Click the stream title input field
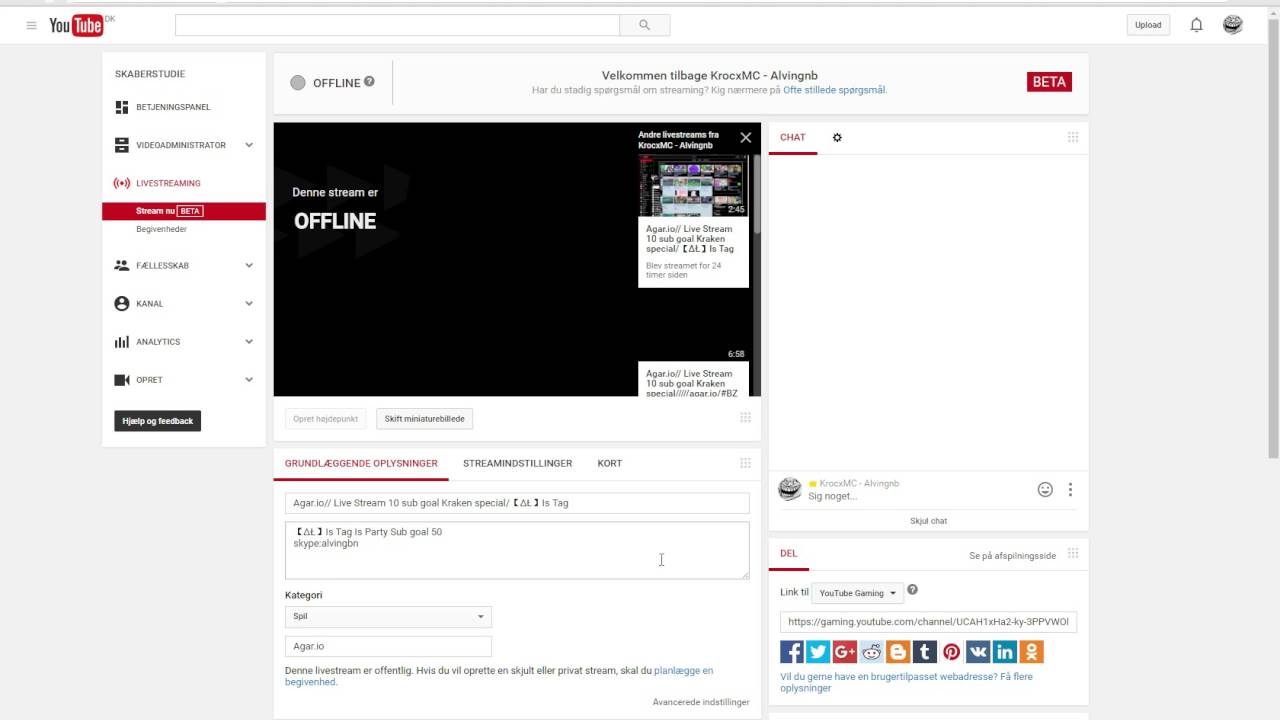The height and width of the screenshot is (720, 1280). coord(517,503)
